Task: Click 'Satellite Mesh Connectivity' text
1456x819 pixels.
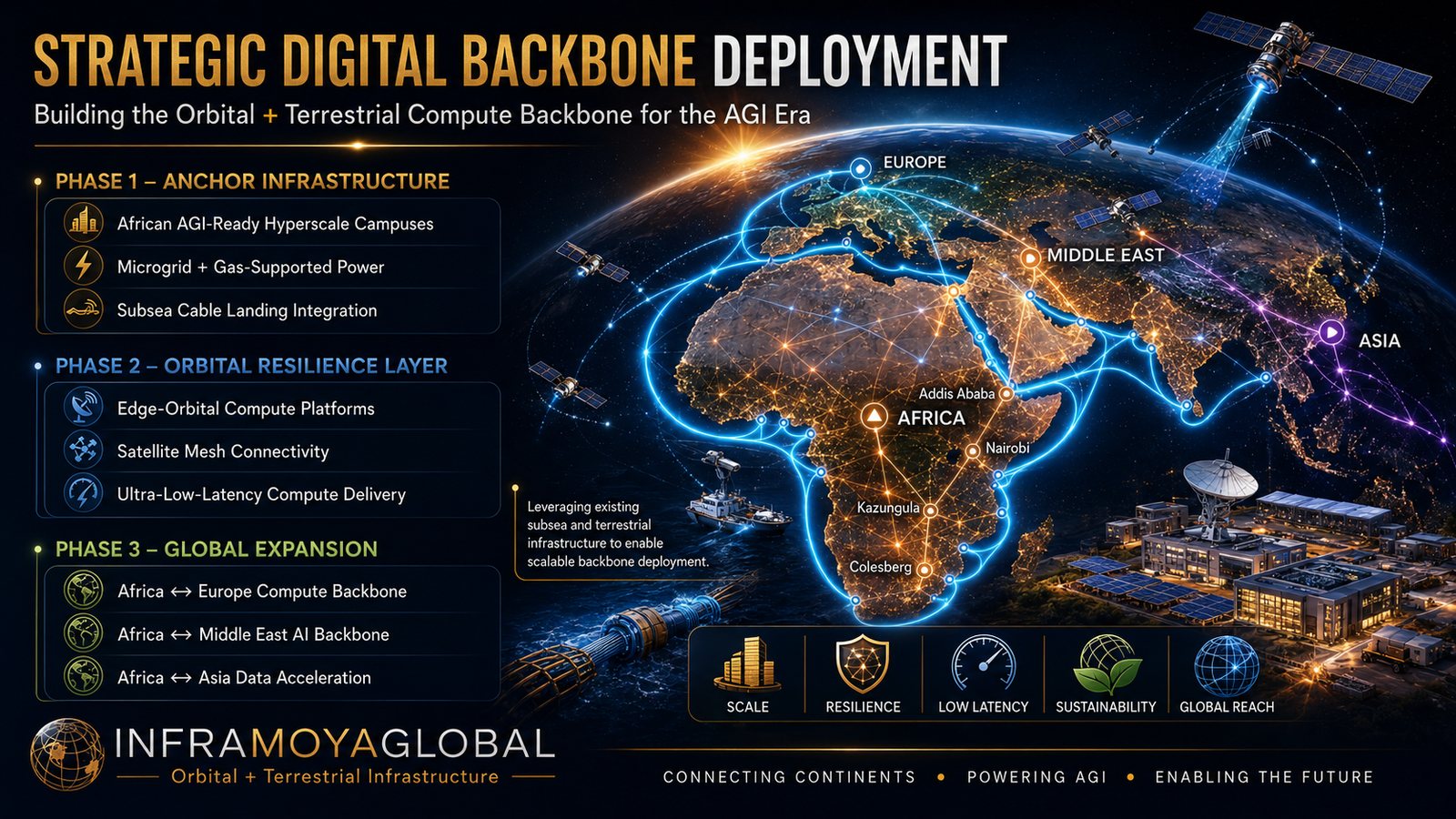Action: tap(223, 451)
